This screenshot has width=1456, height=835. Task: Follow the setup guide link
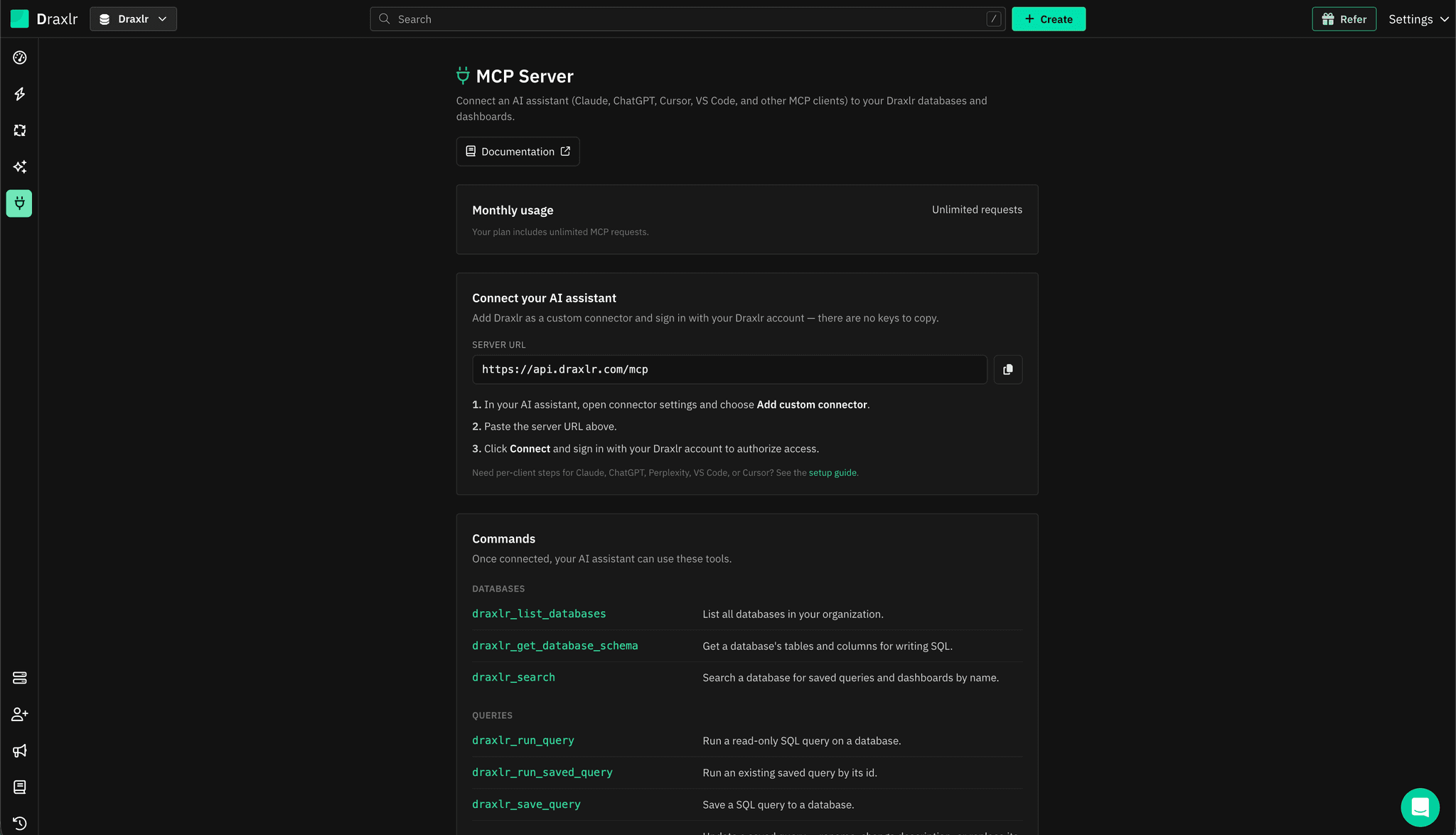click(833, 472)
